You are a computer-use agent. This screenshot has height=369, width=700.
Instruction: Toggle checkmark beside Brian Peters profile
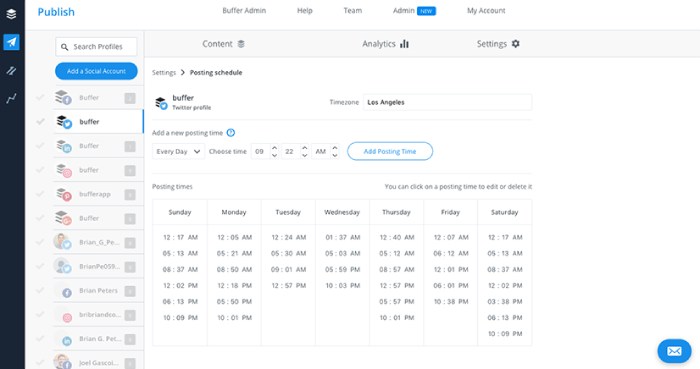pyautogui.click(x=40, y=290)
